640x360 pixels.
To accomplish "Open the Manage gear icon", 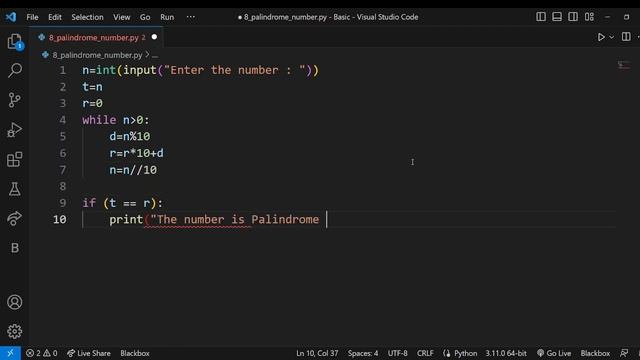I will (x=15, y=331).
